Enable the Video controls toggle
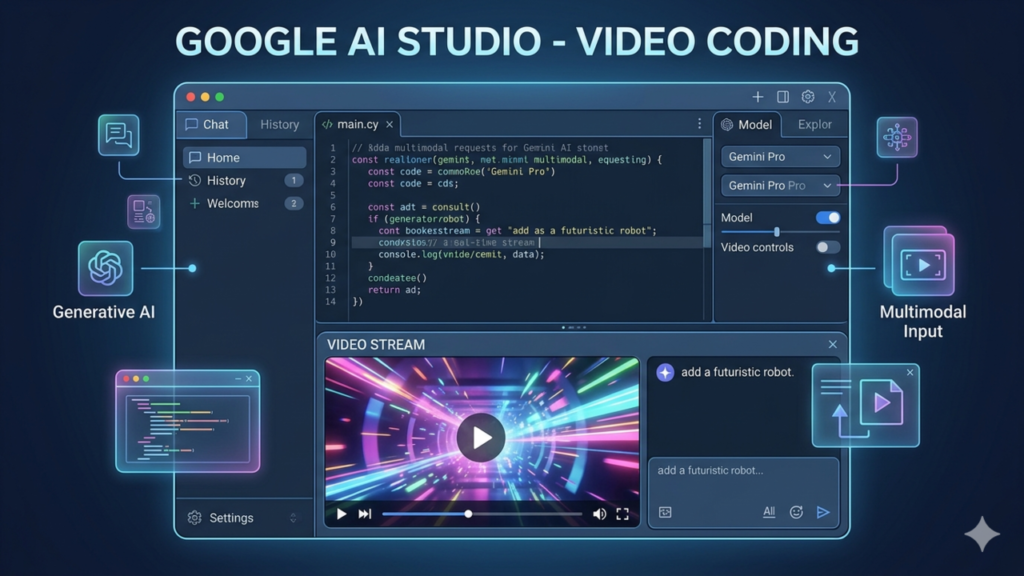The width and height of the screenshot is (1024, 576). click(826, 247)
